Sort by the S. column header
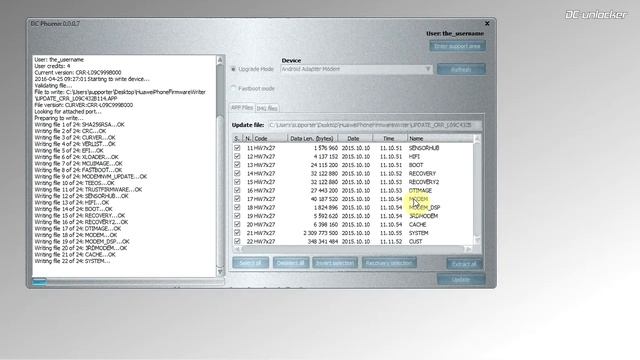This screenshot has width=640, height=360. pyautogui.click(x=238, y=139)
